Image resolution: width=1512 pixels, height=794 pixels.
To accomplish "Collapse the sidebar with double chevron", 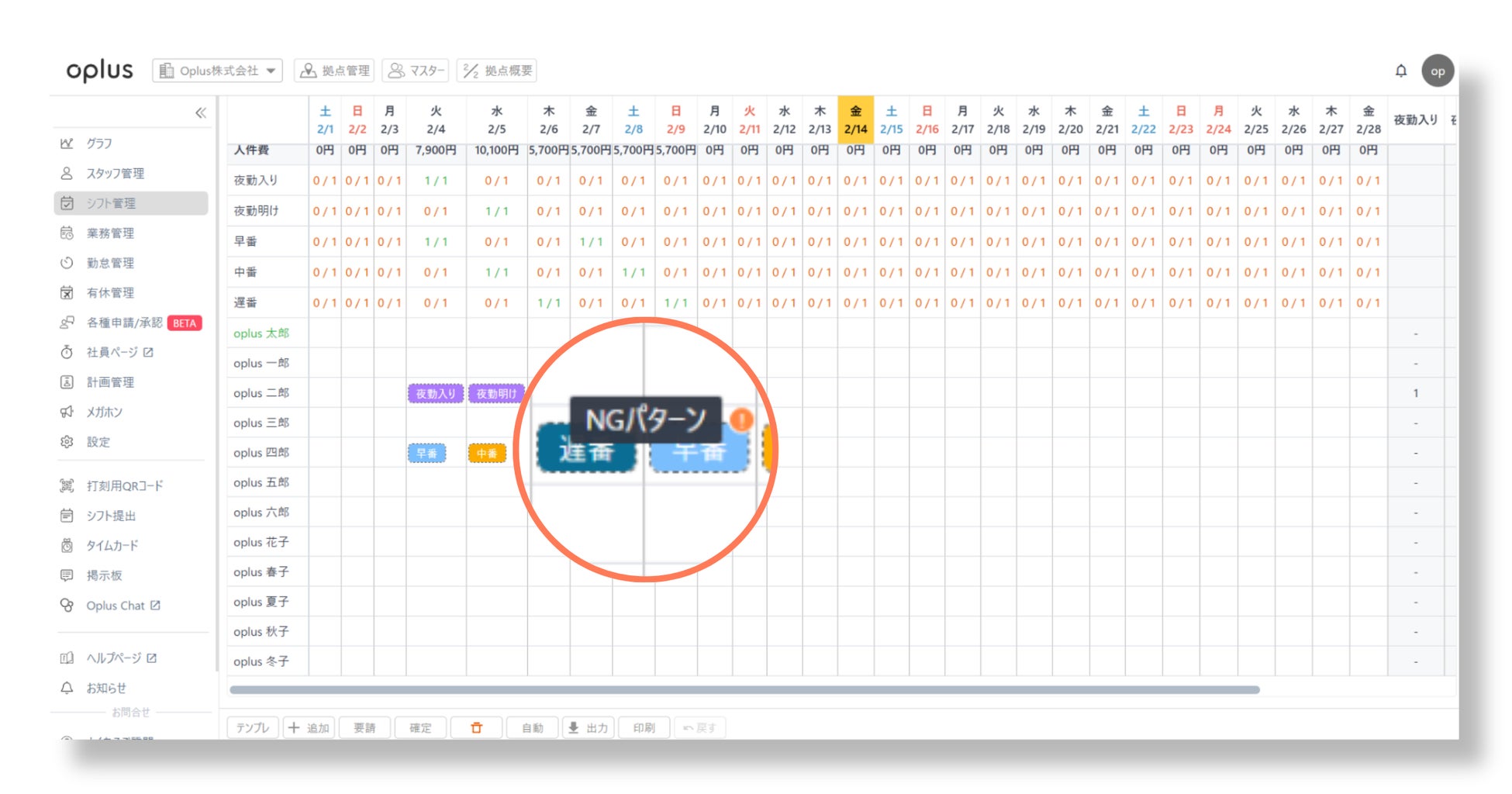I will coord(201,113).
